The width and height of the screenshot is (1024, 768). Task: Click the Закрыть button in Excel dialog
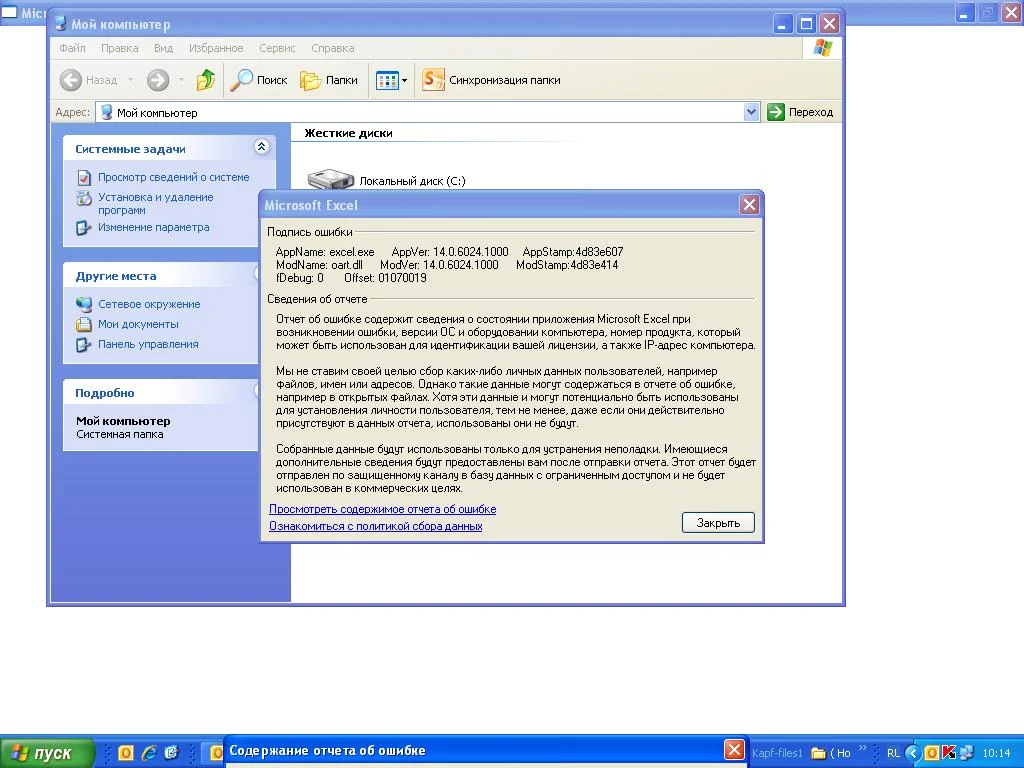click(718, 522)
